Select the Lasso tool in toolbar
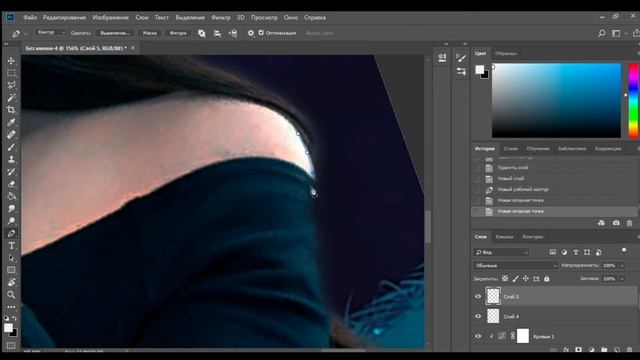This screenshot has width=640, height=360. pos(11,85)
